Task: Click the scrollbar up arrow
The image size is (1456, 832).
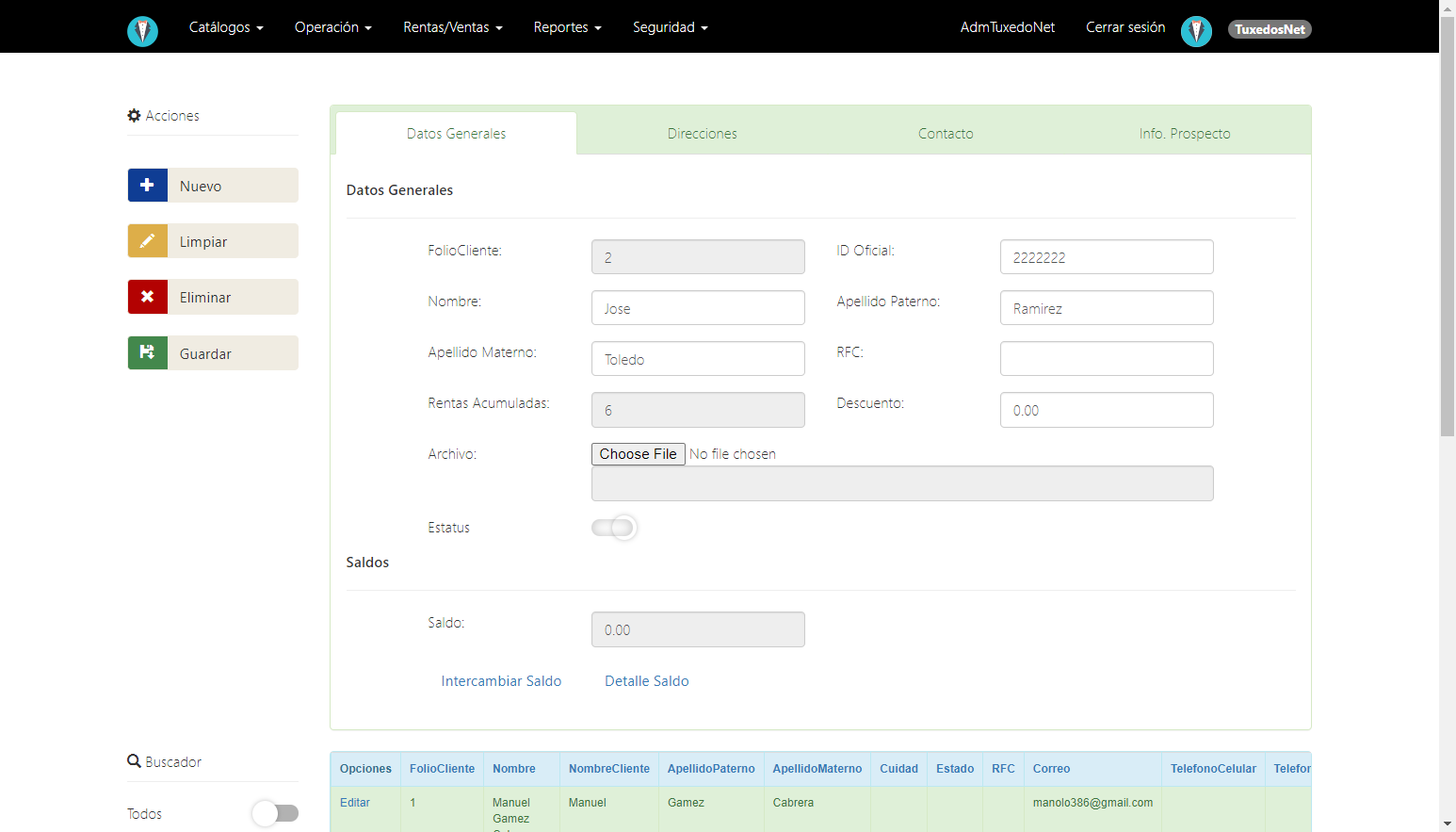Action: point(1448,8)
